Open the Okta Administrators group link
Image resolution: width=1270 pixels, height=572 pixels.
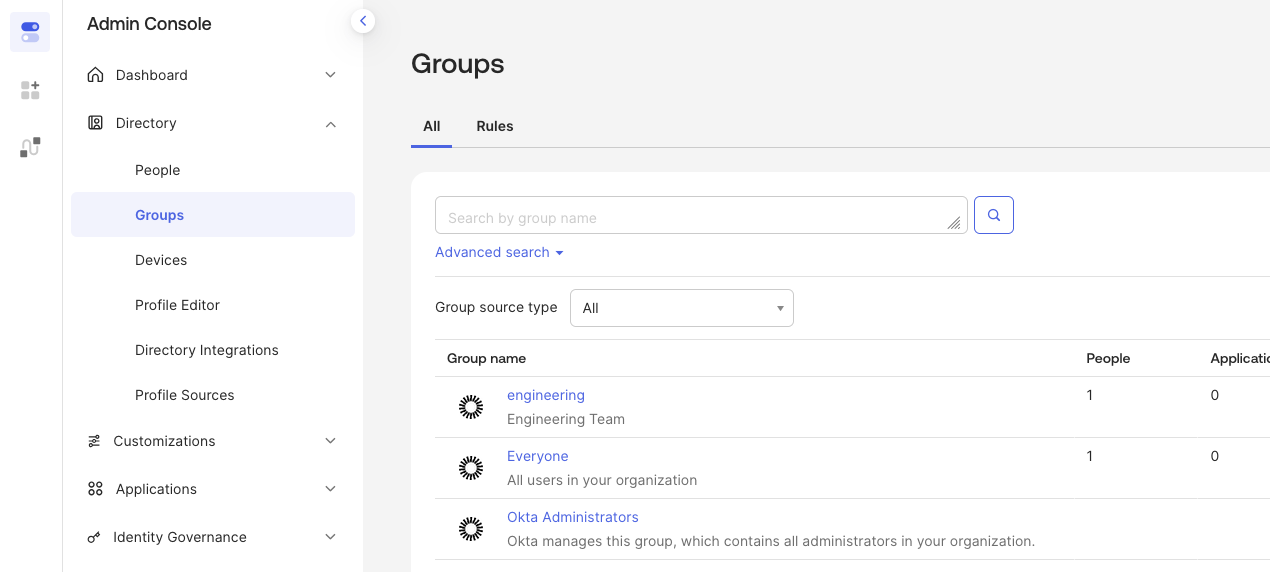[x=573, y=517]
